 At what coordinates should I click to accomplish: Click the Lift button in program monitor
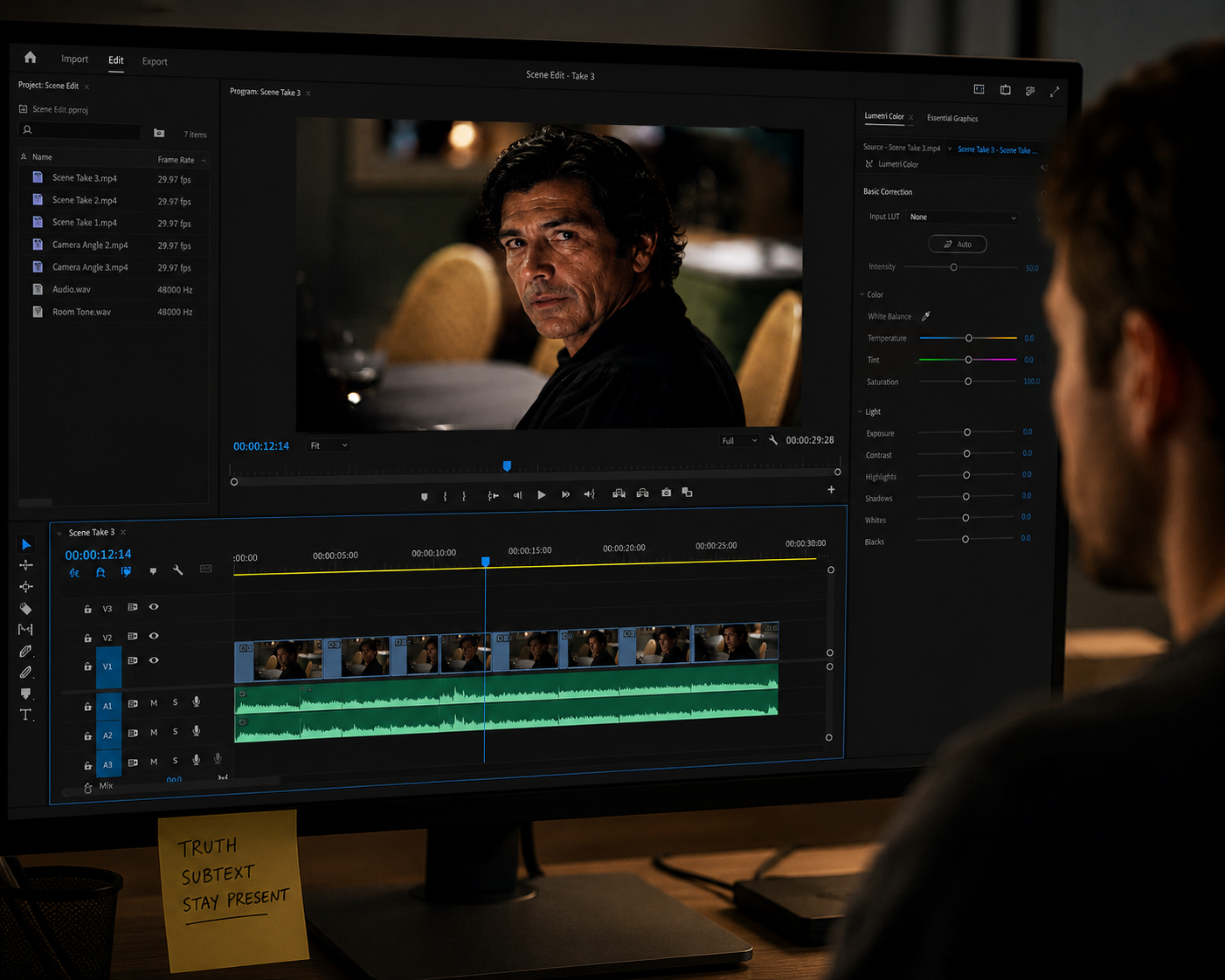point(619,493)
